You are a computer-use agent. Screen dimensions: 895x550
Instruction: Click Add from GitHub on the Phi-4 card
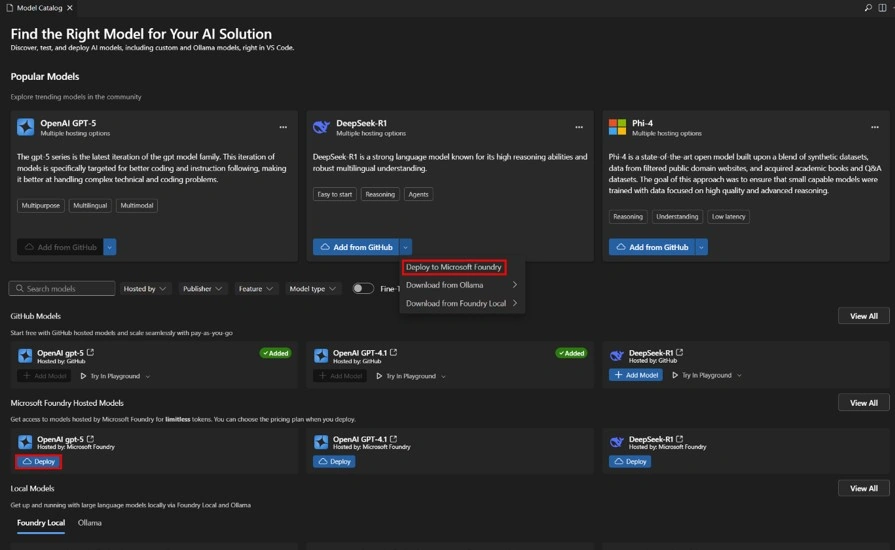pos(652,247)
